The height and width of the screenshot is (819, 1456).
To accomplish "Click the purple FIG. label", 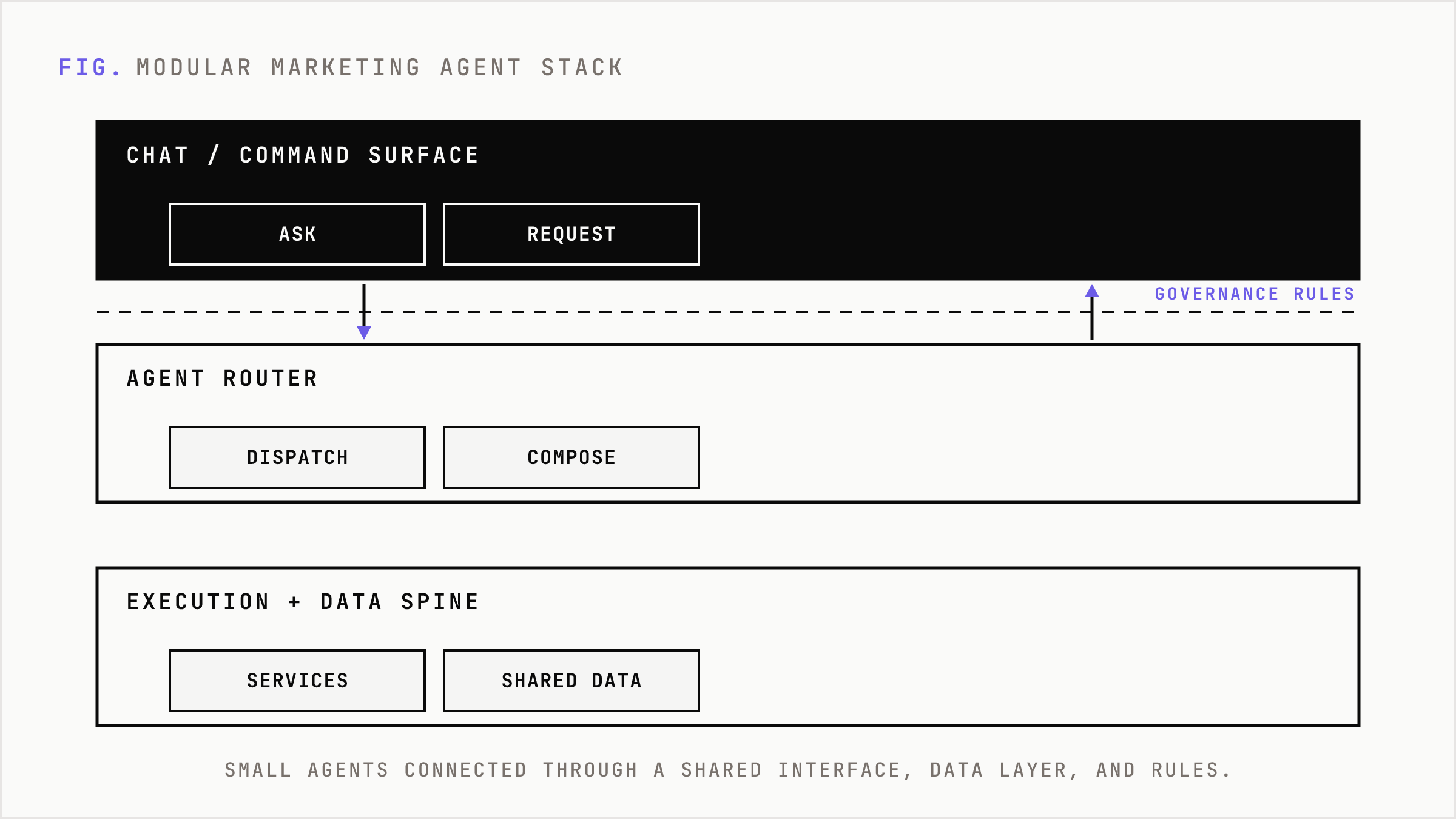I will [90, 67].
